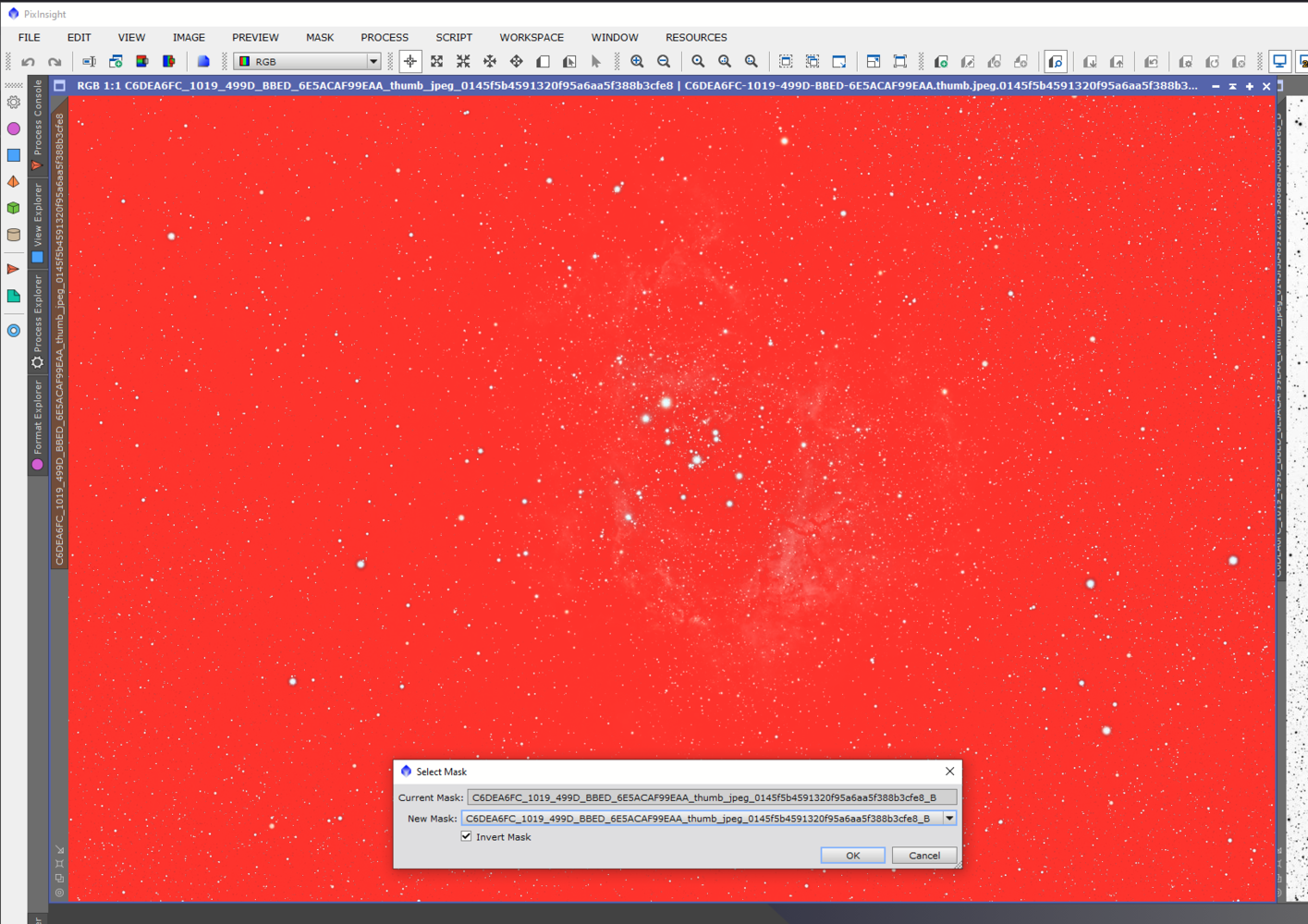Viewport: 1308px width, 924px height.
Task: Click the red arrow icon in left sidebar
Action: (14, 270)
